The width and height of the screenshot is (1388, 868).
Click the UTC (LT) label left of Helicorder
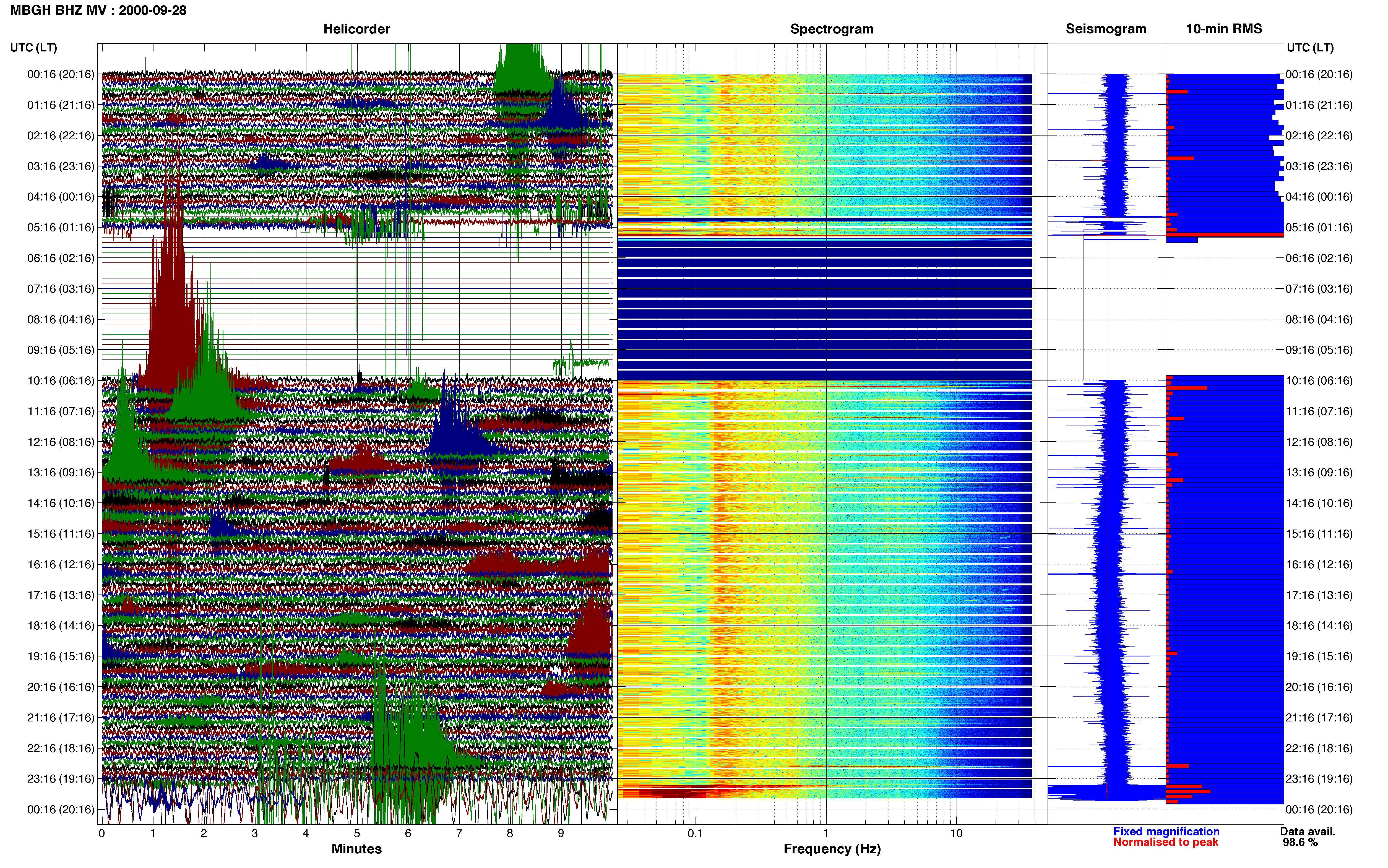34,48
